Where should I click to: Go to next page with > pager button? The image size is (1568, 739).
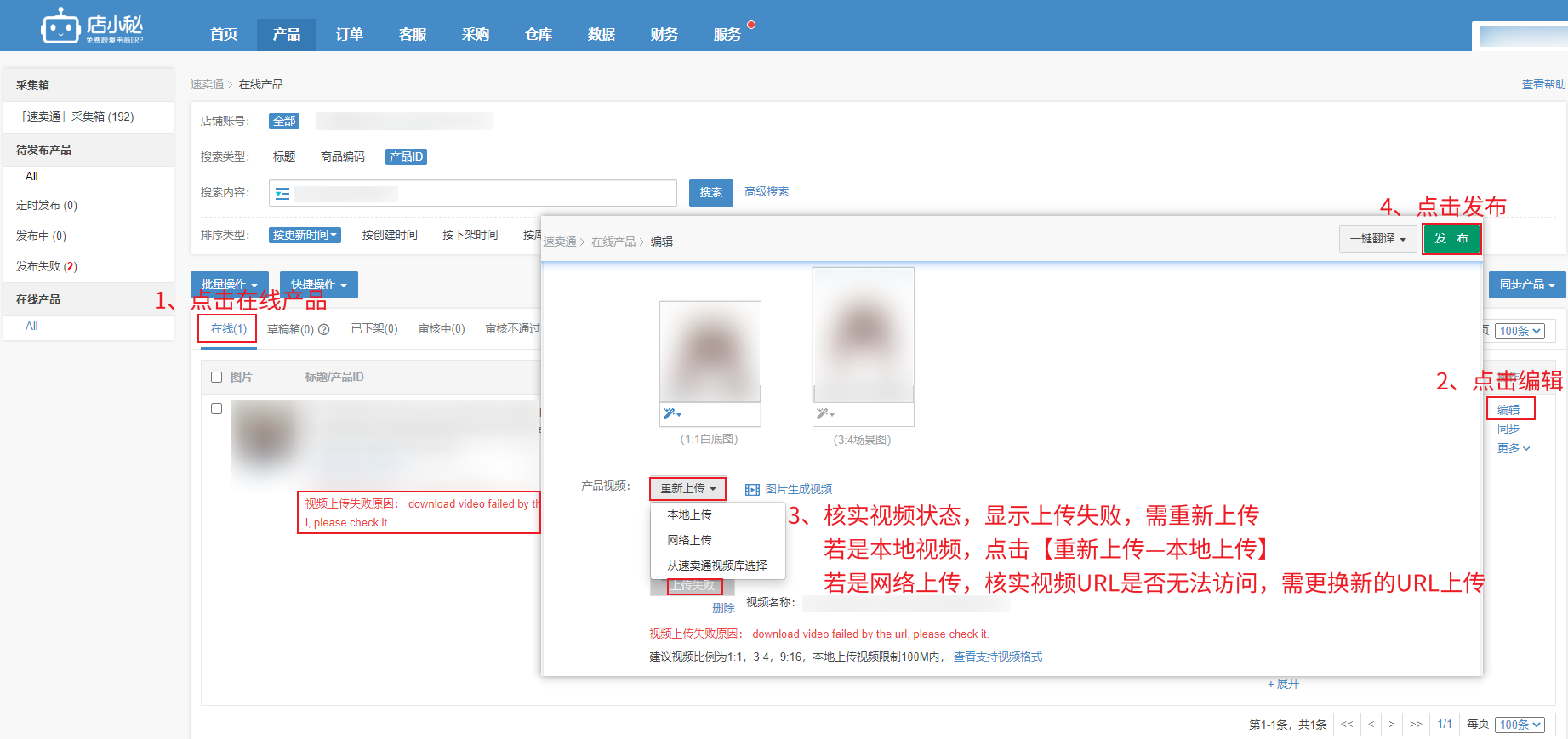point(1392,725)
